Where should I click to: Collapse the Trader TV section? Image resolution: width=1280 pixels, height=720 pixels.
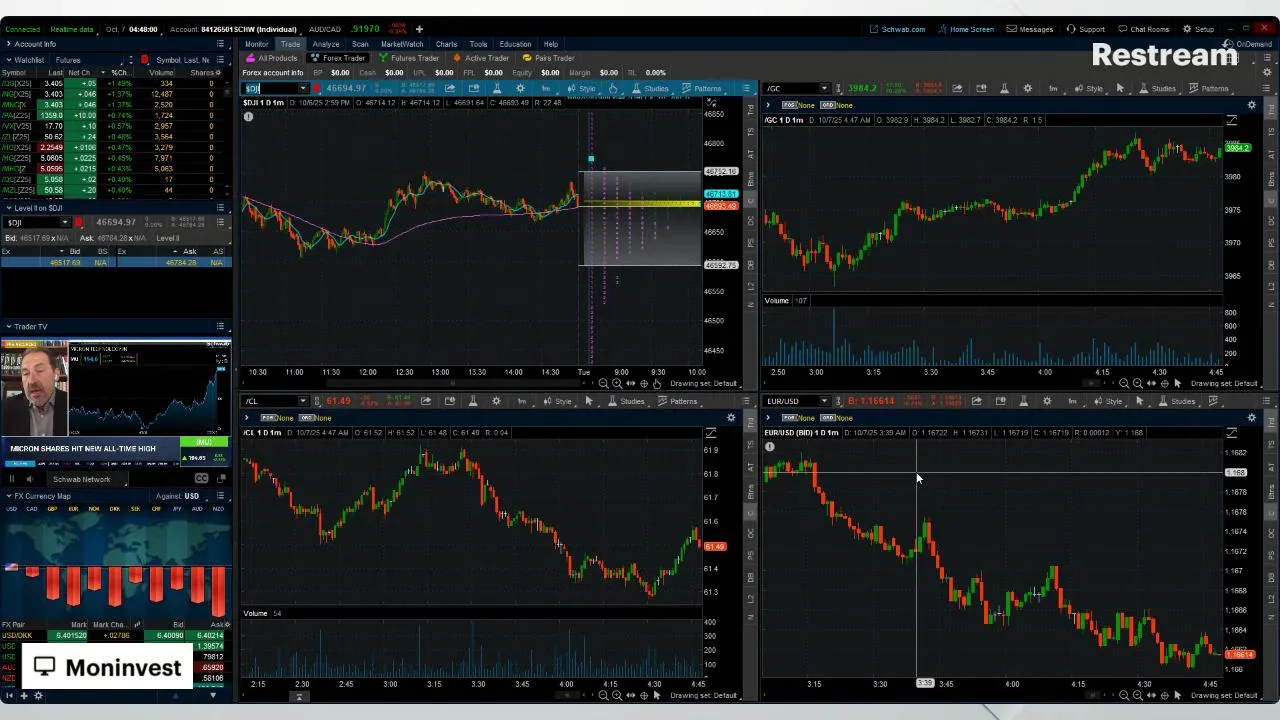point(8,326)
